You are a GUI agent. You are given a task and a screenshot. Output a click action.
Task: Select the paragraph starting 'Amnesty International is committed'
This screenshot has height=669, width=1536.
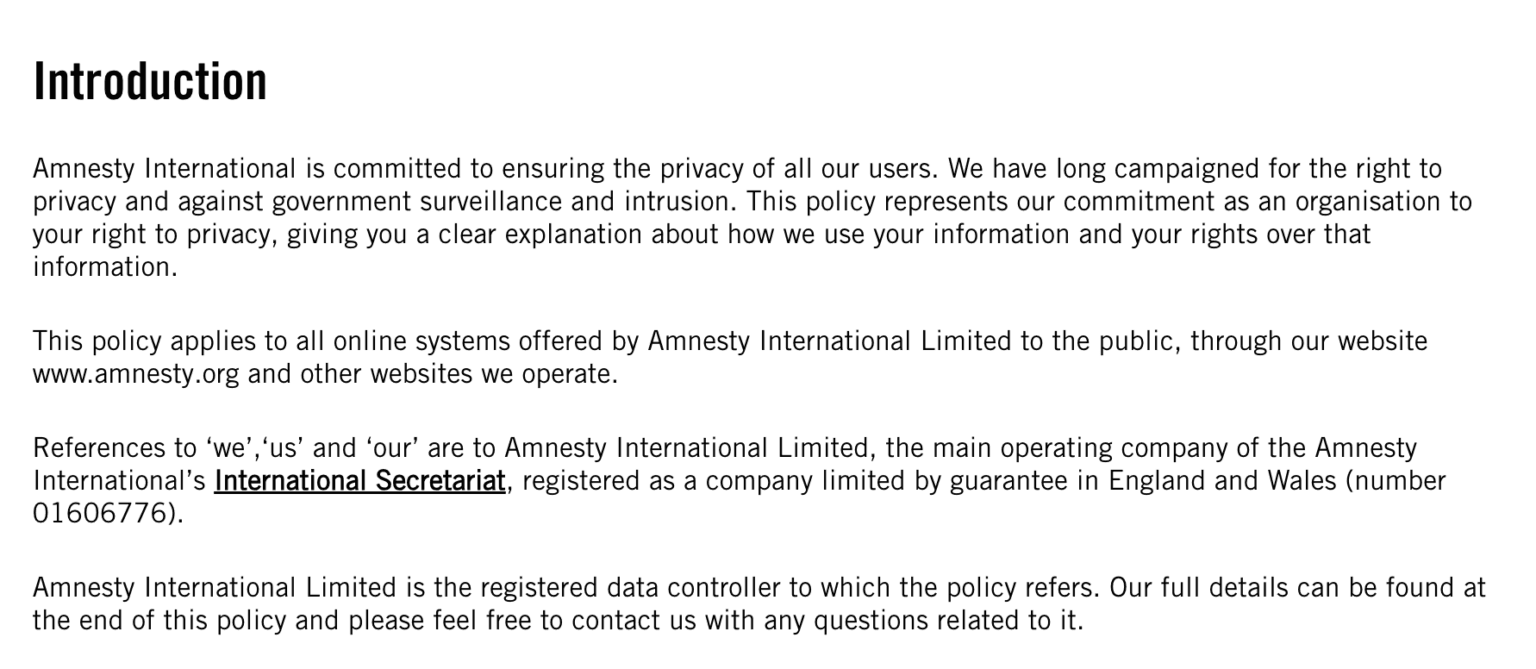click(x=752, y=217)
